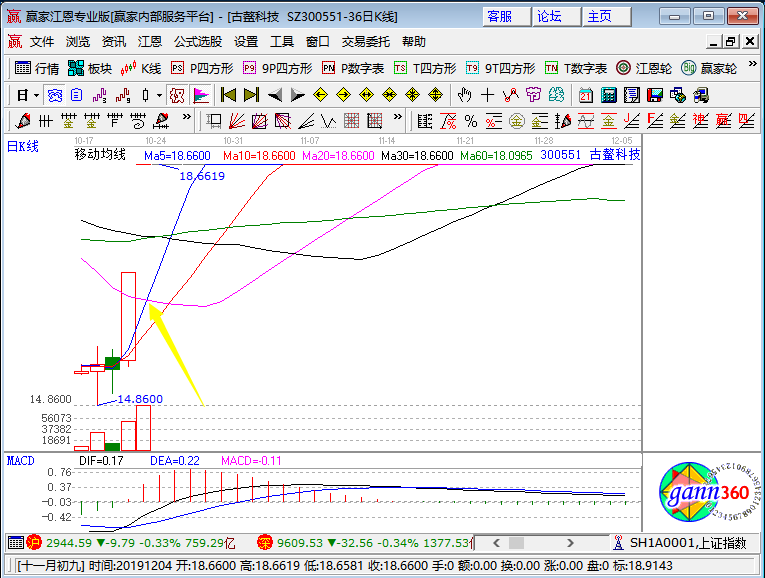
Task: Toggle the blue 窗 window icon
Action: point(54,95)
